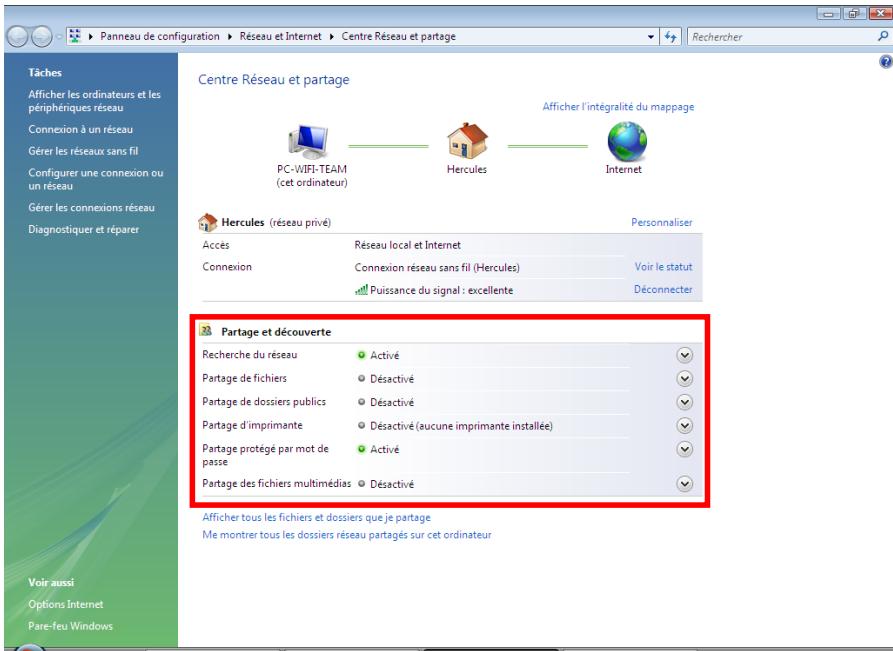Click the Hercules house icon in network map
Viewport: 893px width, 651px height.
[467, 141]
